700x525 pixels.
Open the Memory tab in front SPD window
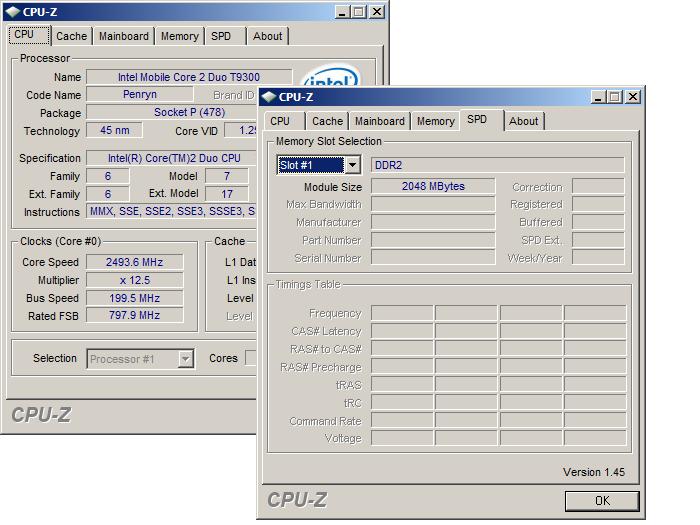click(435, 121)
